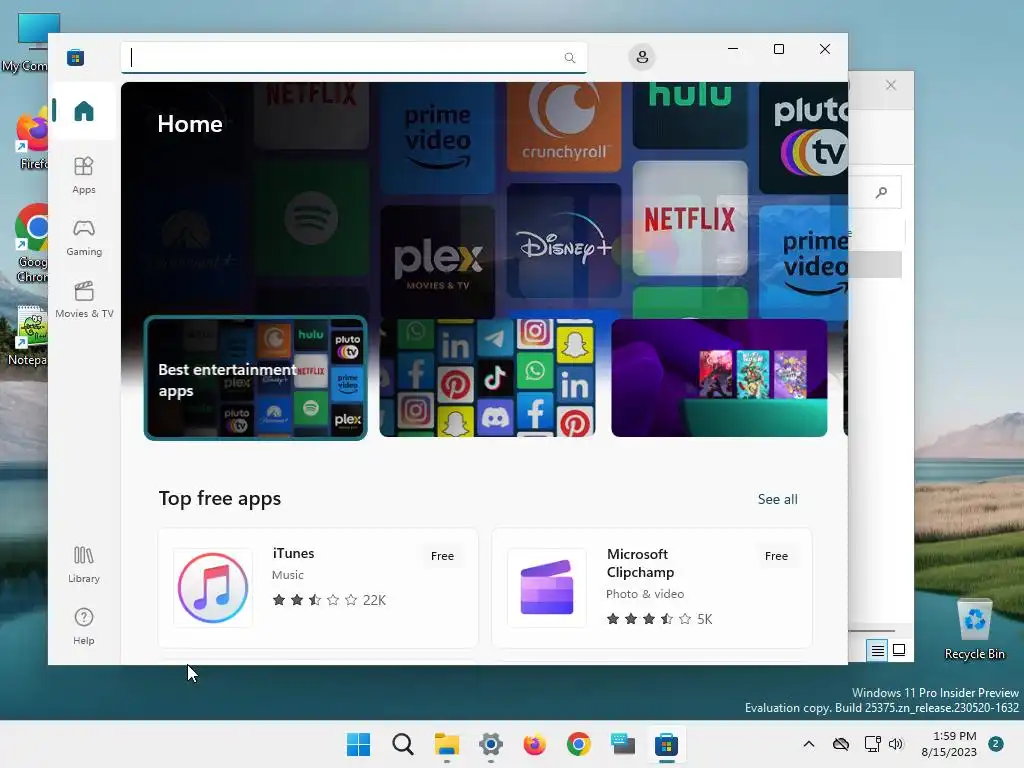Open the Recycle Bin desktop icon

(974, 629)
